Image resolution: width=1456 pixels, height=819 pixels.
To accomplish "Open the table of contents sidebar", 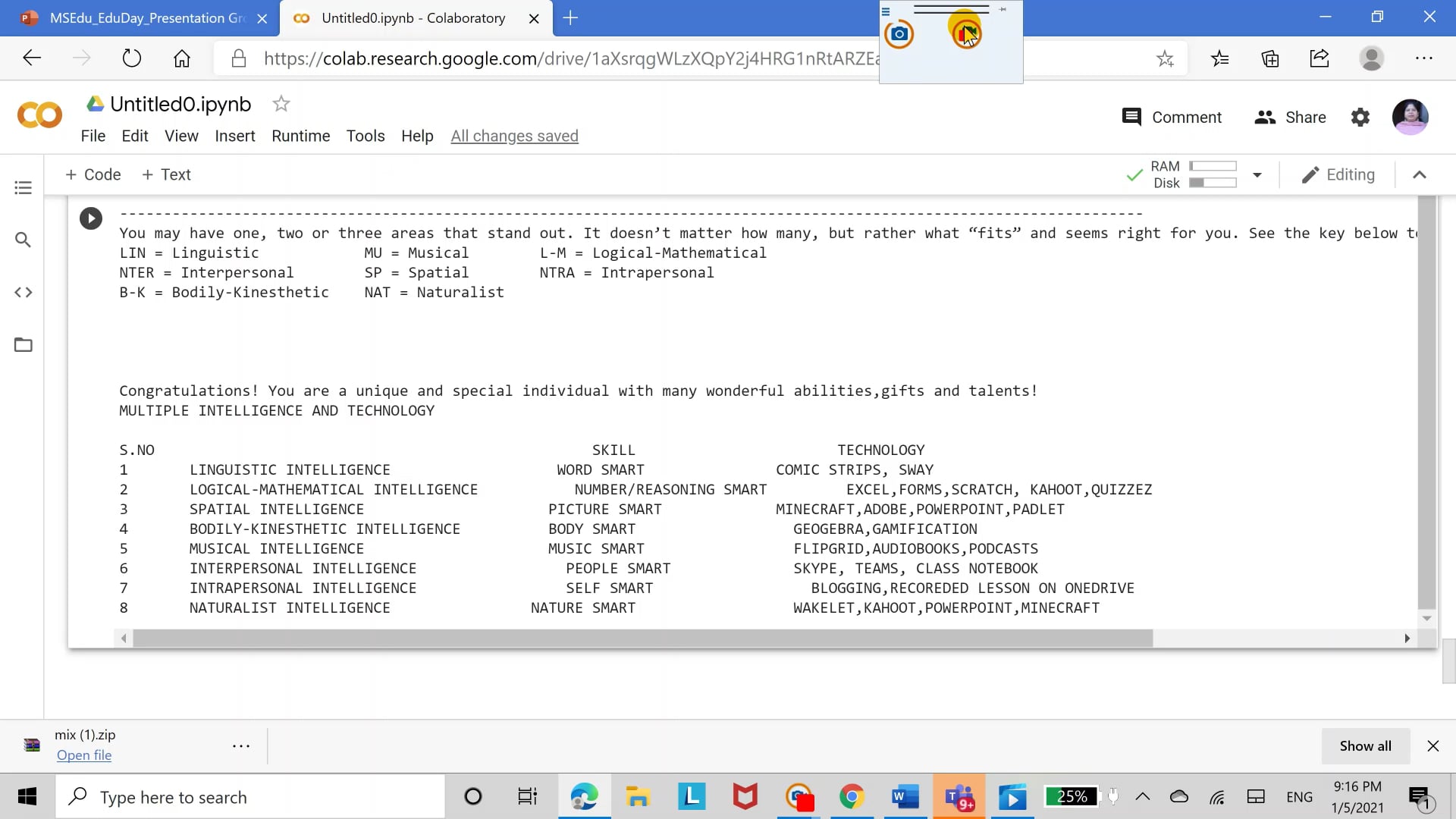I will click(x=23, y=187).
